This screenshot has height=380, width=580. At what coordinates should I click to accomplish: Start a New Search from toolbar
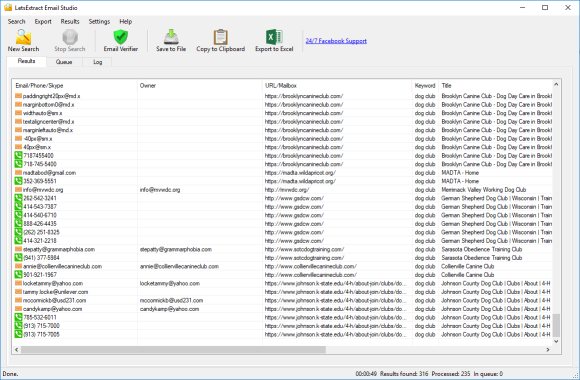coord(23,40)
